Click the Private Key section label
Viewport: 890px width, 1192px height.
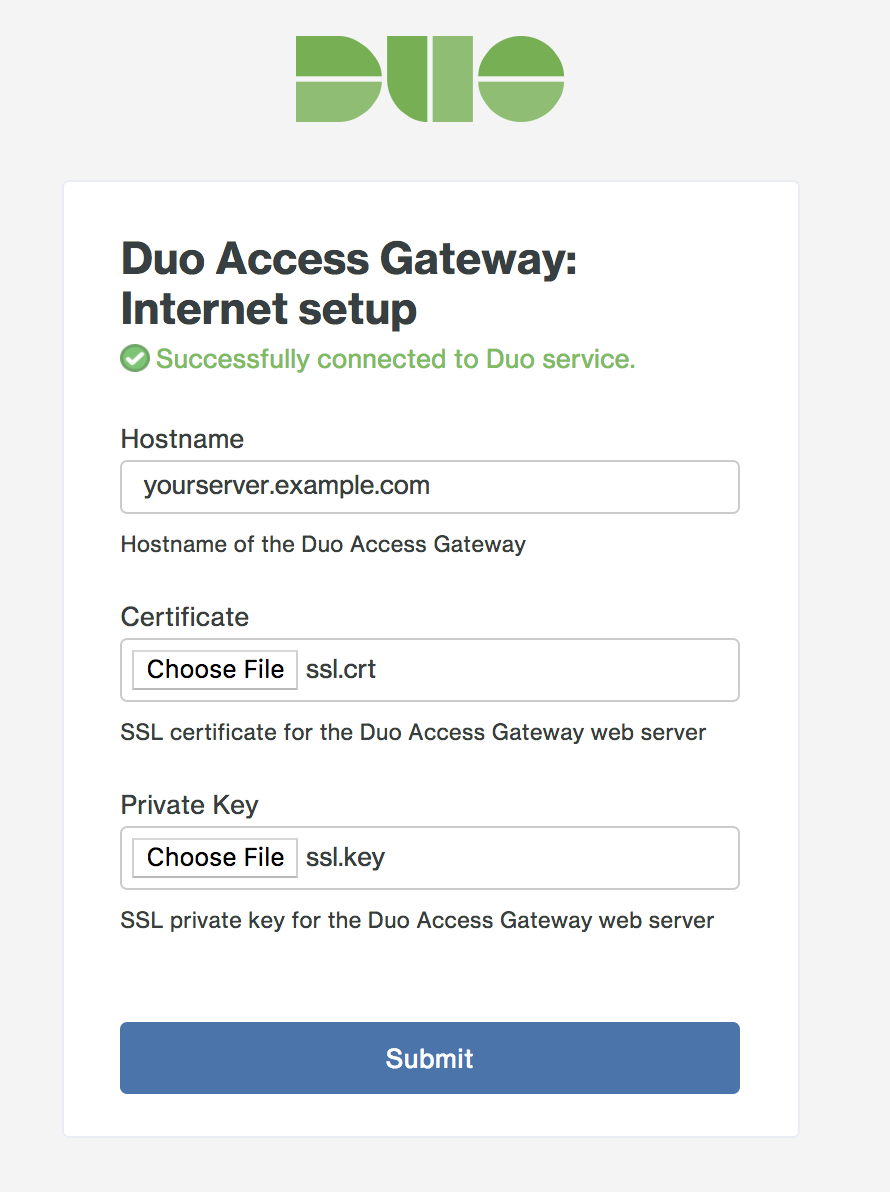[189, 805]
